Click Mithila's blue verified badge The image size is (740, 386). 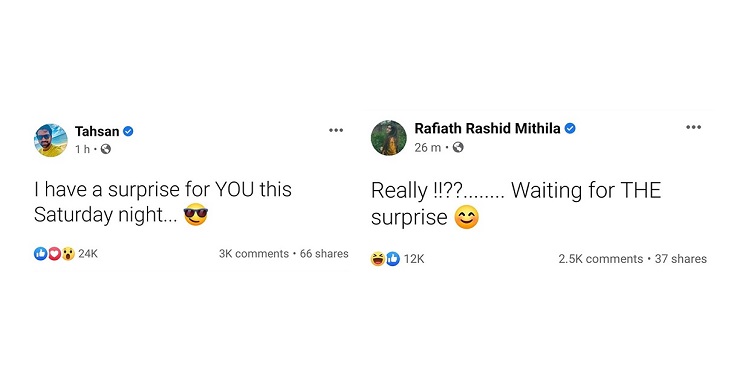point(570,128)
